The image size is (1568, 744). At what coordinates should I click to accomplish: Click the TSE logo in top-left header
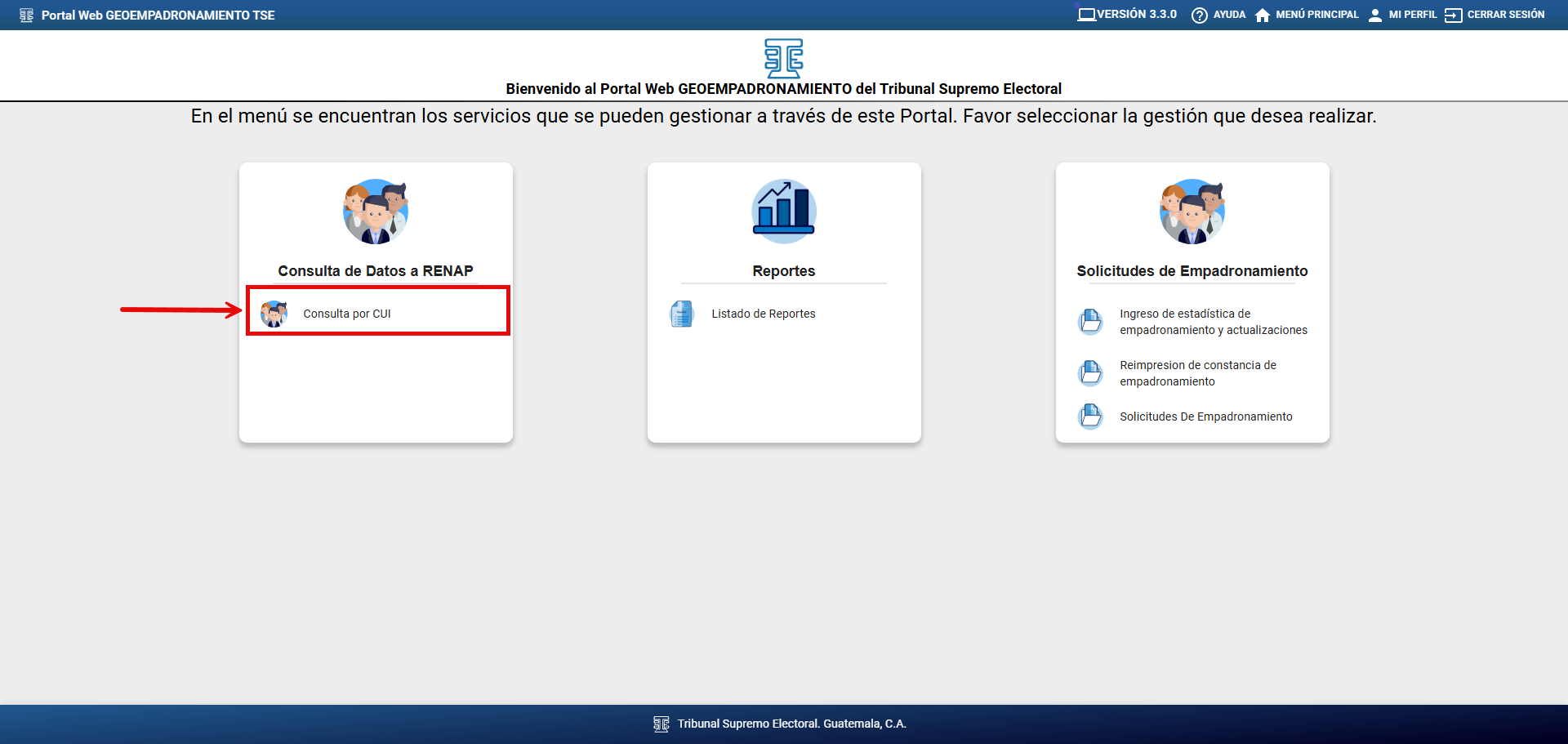[x=26, y=16]
